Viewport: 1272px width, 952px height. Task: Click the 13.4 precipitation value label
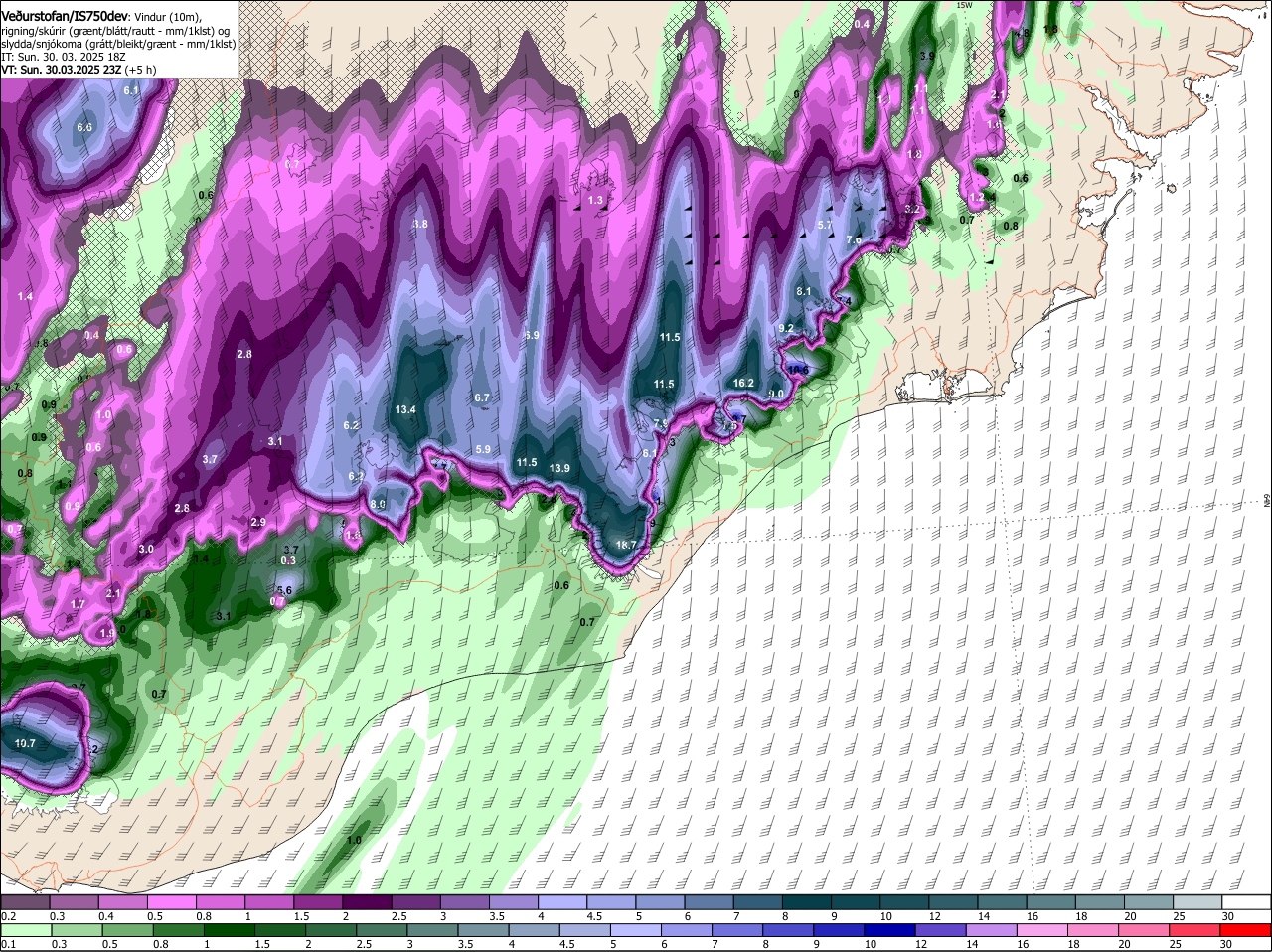tap(405, 409)
